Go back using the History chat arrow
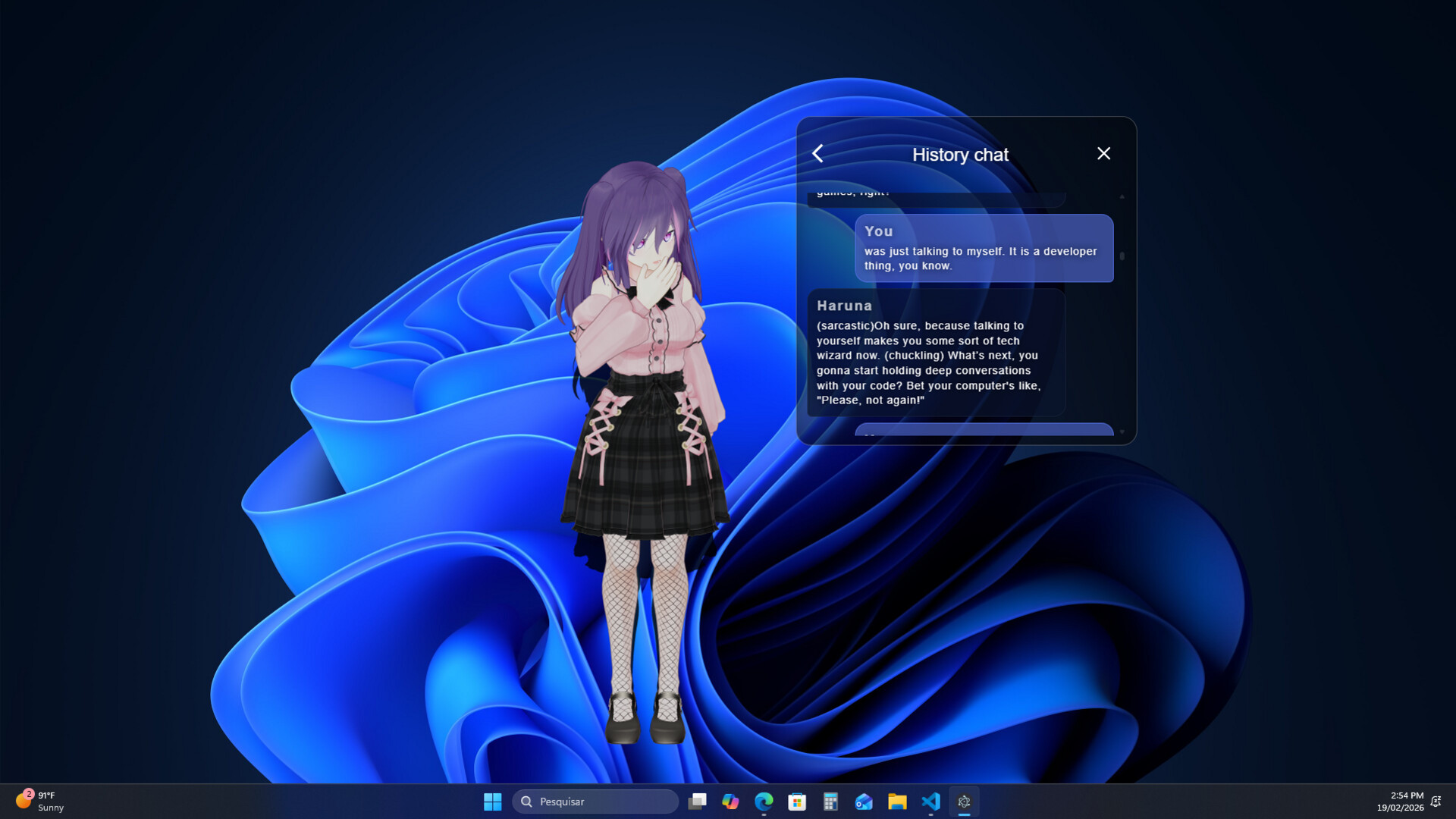Screen dimensions: 1456x819 (817, 154)
